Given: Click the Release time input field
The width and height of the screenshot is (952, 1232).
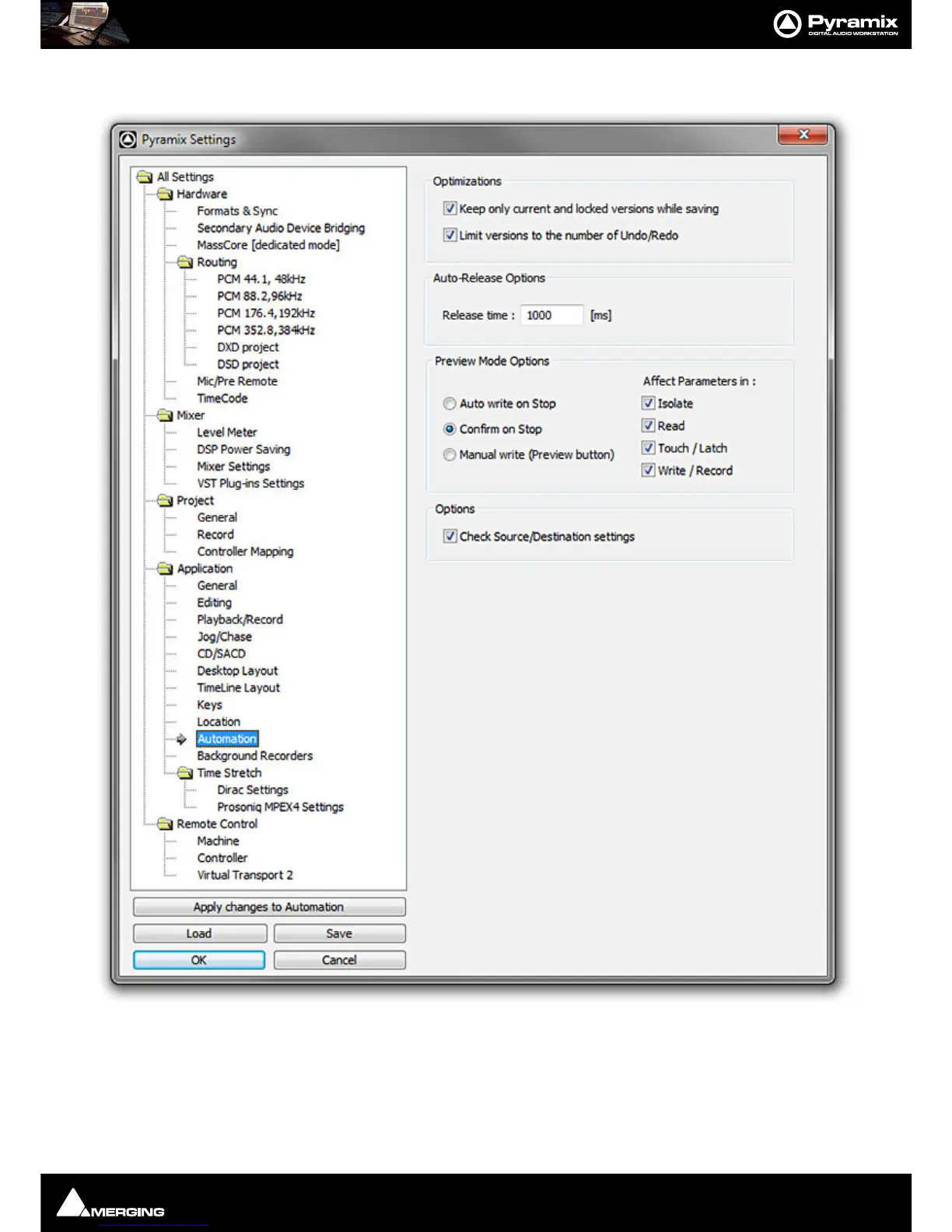Looking at the screenshot, I should (551, 315).
